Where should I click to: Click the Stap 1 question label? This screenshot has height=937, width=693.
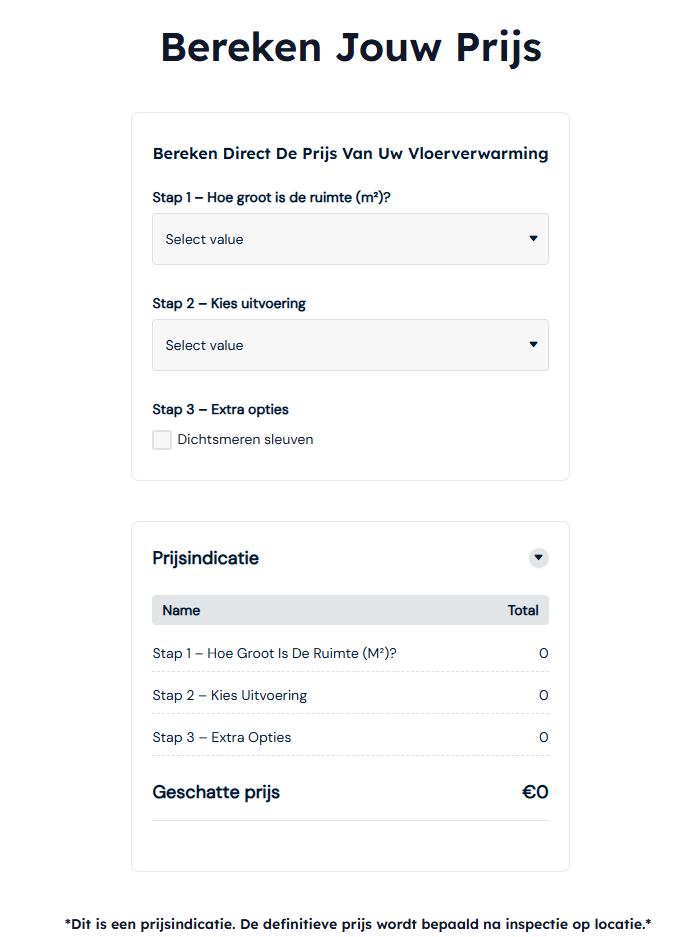[271, 197]
